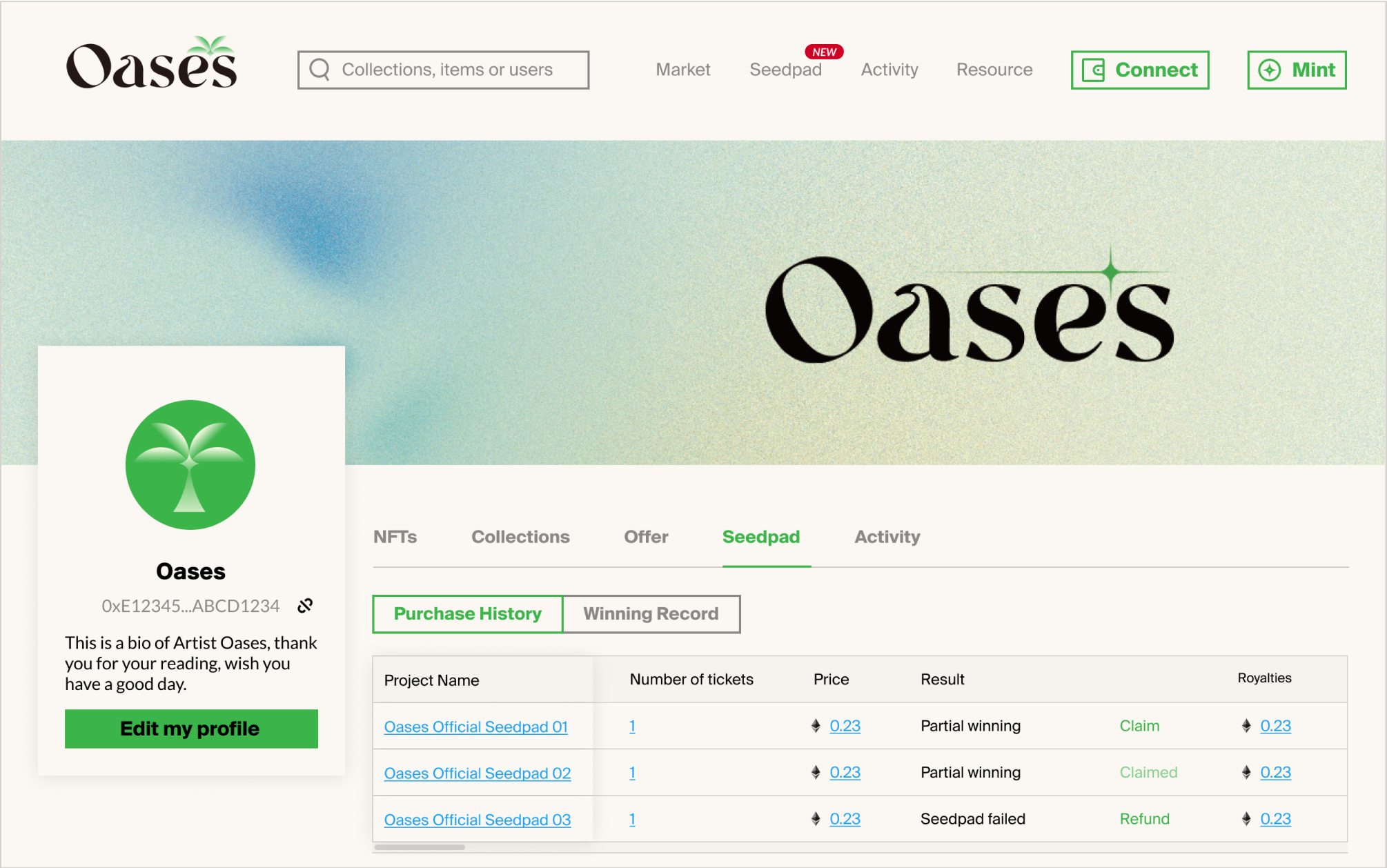Open Oases Official Seedpad 02 link
1387x868 pixels.
pos(477,773)
